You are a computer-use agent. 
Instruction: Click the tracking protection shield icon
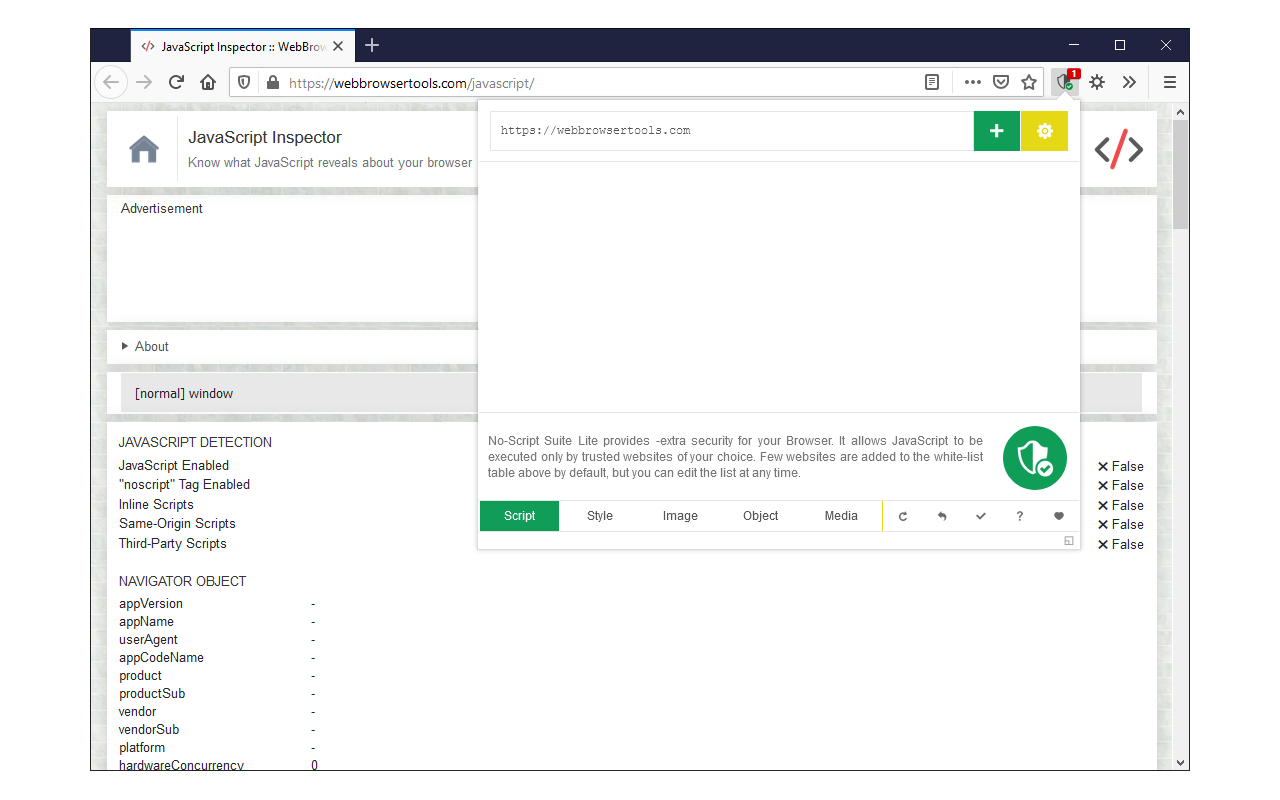244,83
